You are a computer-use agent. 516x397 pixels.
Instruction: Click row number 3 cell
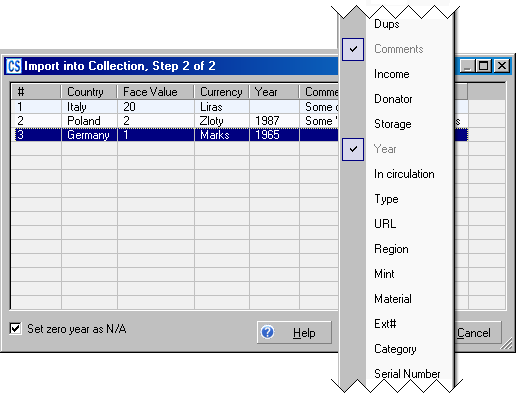pos(36,135)
